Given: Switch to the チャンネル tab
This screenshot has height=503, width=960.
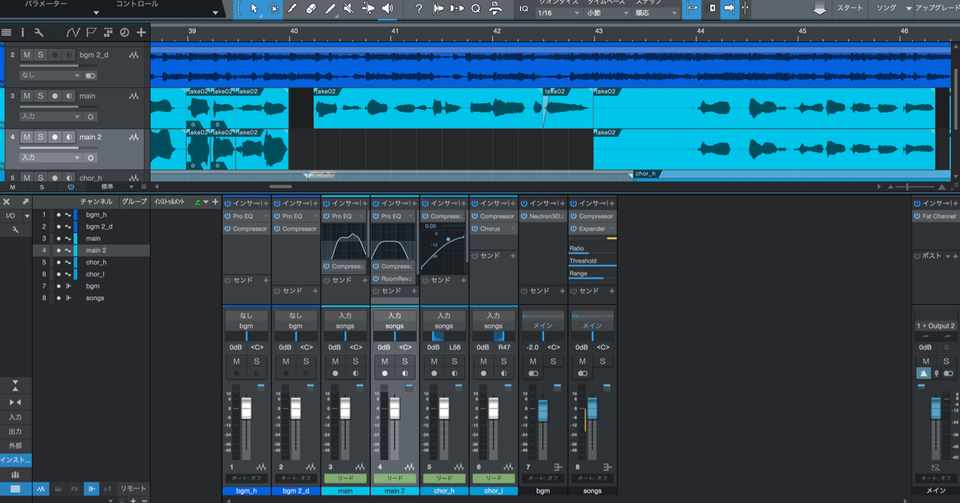Looking at the screenshot, I should 97,202.
